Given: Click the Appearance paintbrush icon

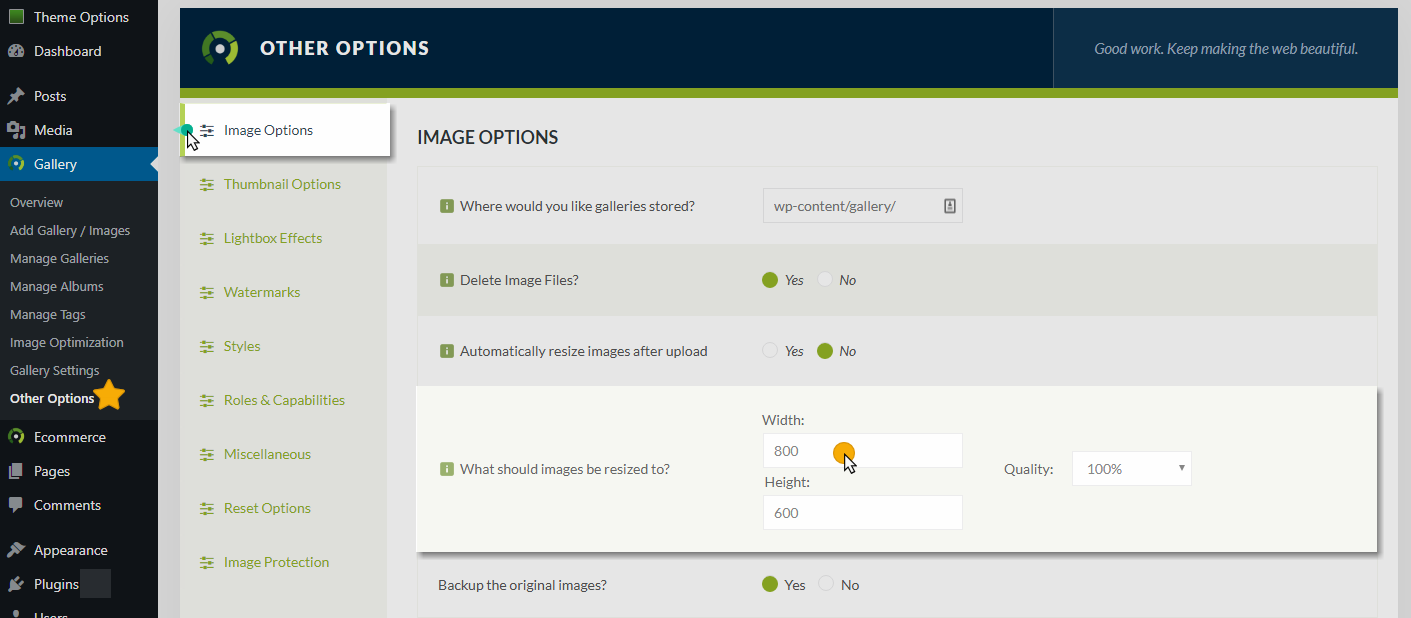Looking at the screenshot, I should tap(16, 550).
